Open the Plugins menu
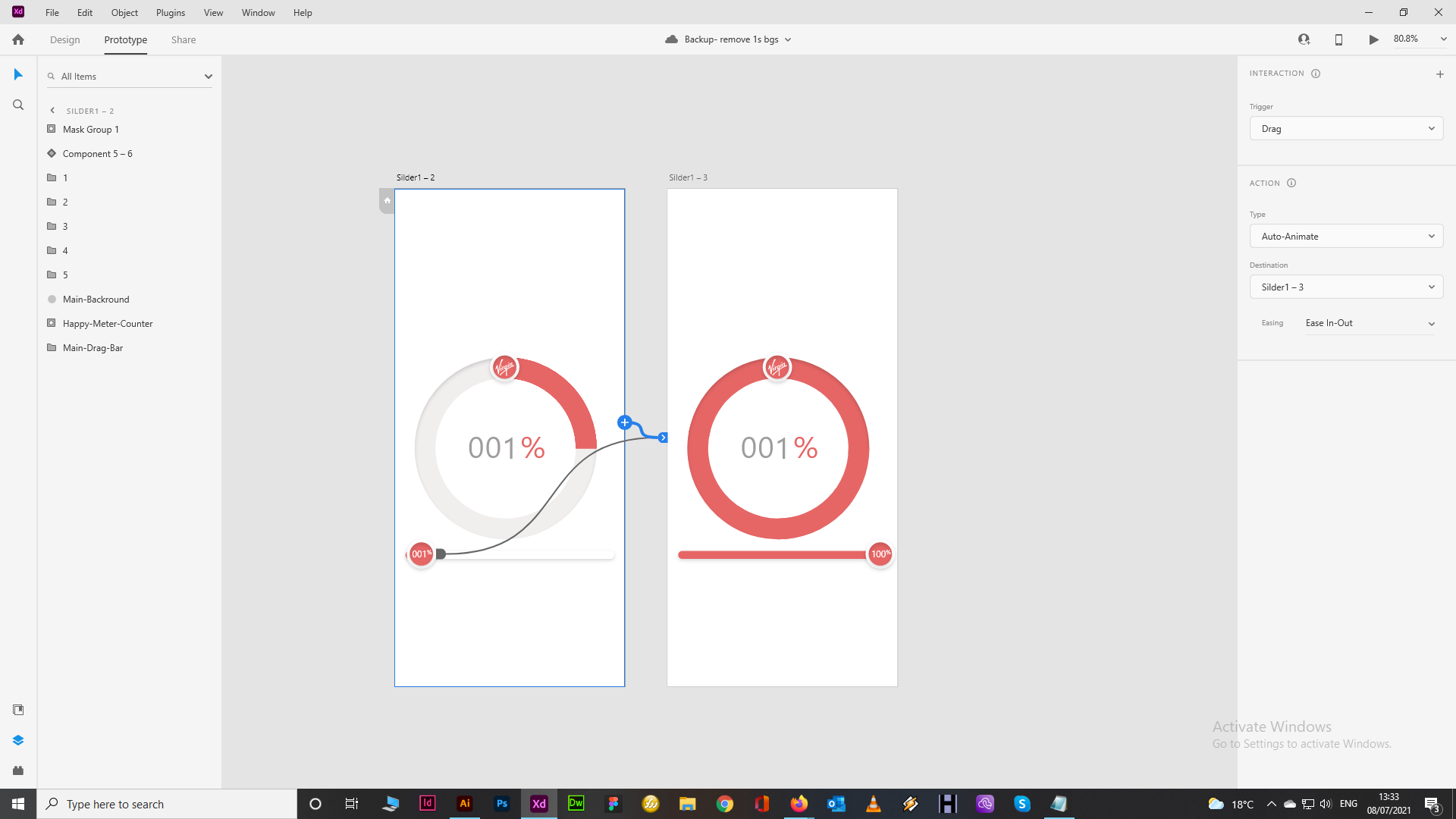Image resolution: width=1456 pixels, height=819 pixels. click(x=170, y=12)
